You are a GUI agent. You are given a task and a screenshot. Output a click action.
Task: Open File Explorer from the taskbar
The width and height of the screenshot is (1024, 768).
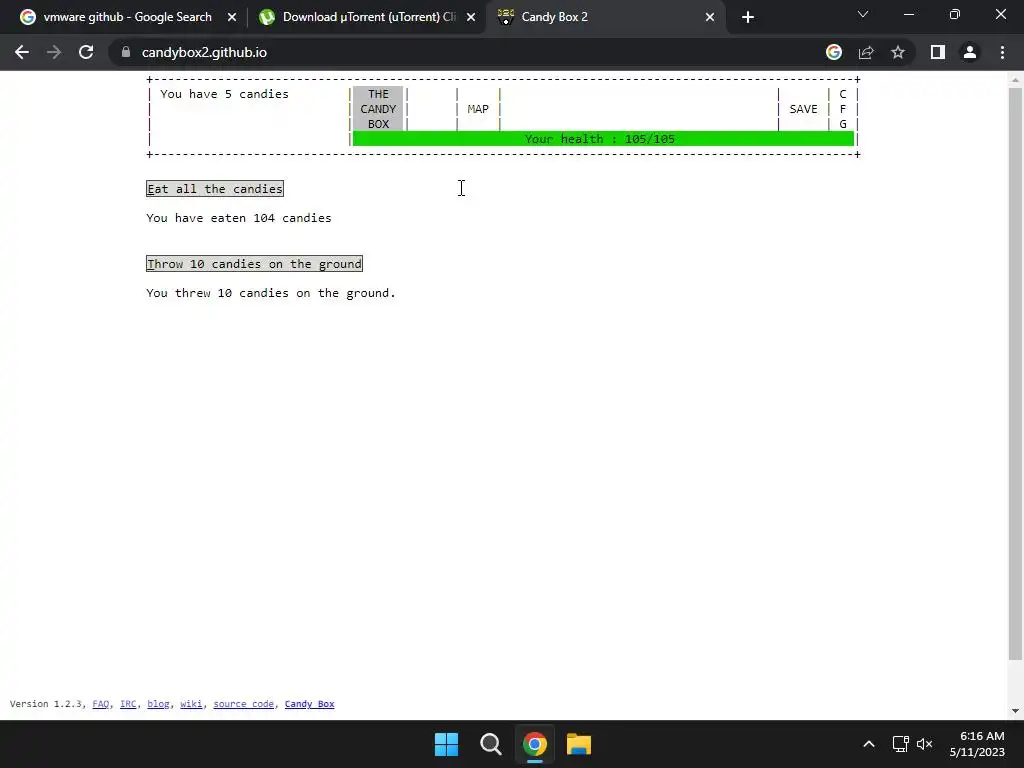(x=579, y=744)
